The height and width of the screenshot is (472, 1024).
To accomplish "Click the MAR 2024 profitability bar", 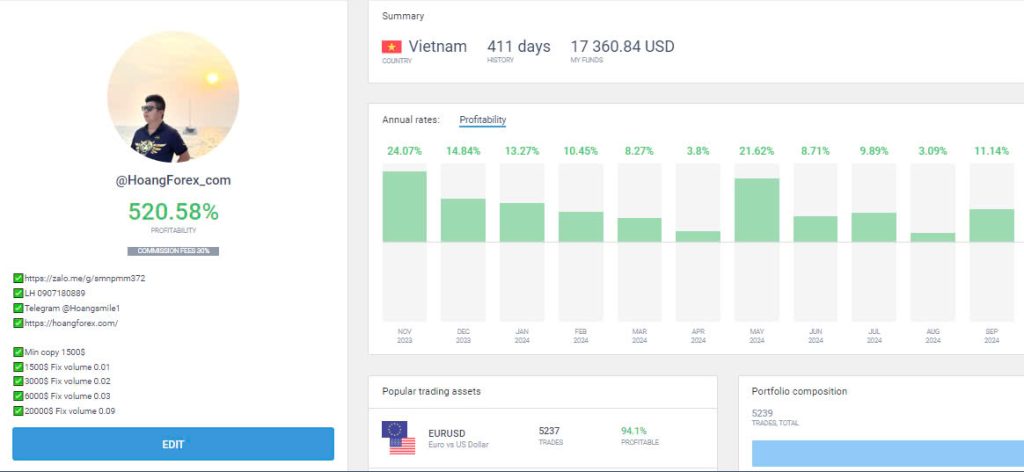I will point(639,230).
